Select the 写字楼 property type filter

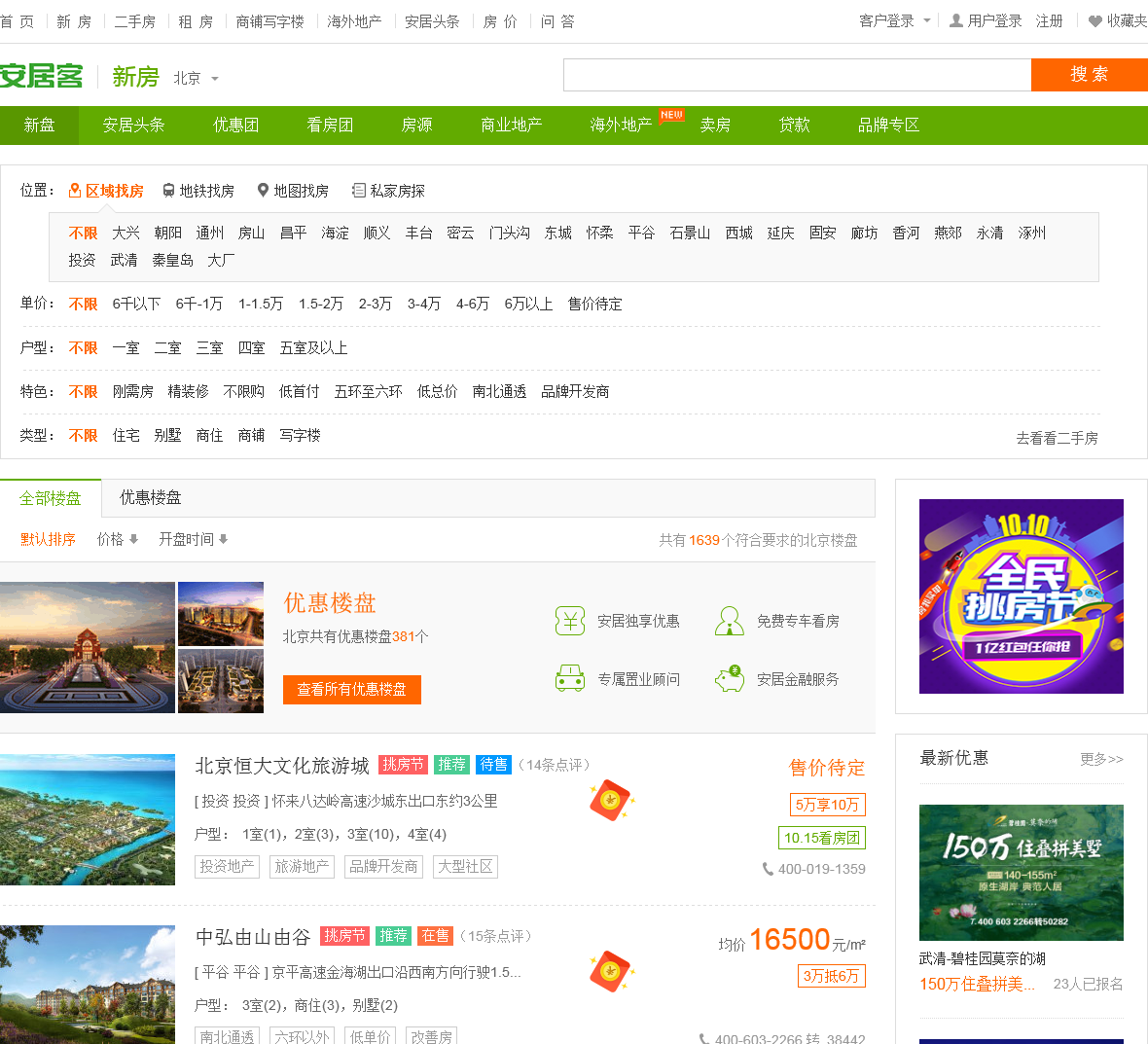(301, 436)
